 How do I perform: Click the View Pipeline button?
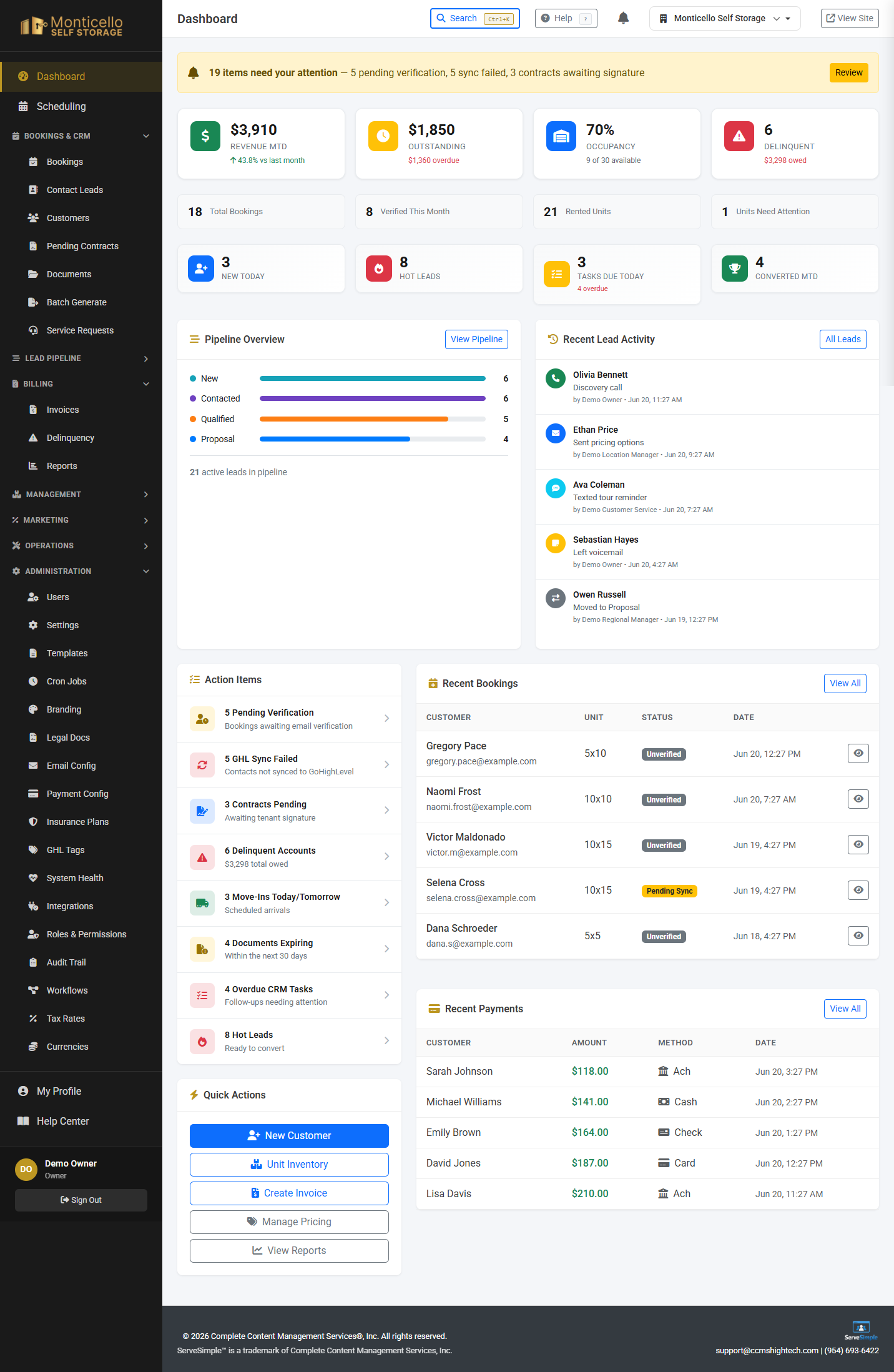[x=476, y=339]
